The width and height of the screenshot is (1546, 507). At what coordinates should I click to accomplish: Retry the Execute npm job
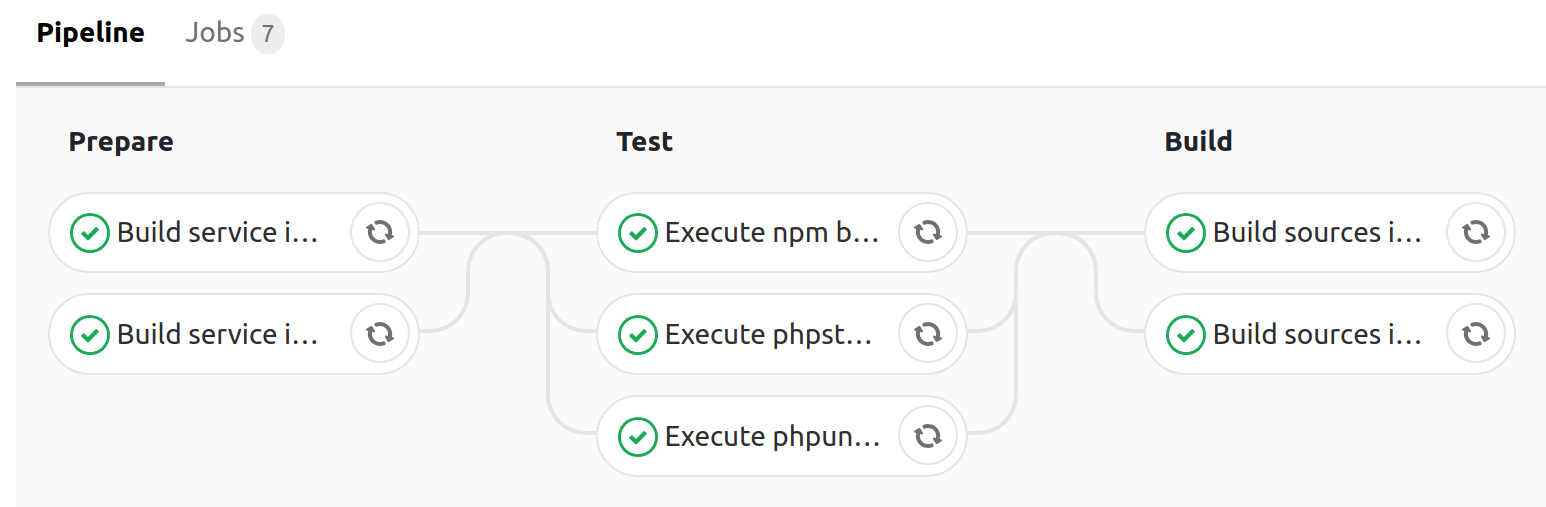(928, 233)
